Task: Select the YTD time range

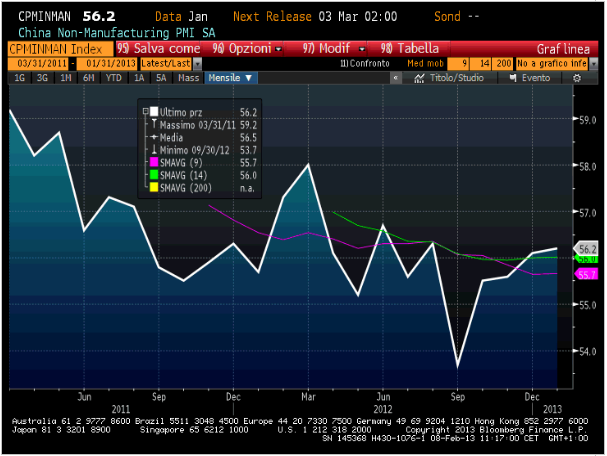Action: click(115, 77)
